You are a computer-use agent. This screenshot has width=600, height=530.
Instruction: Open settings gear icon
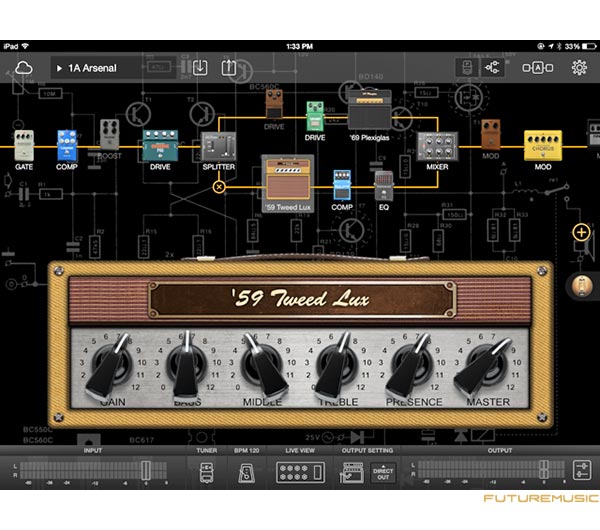tap(579, 68)
